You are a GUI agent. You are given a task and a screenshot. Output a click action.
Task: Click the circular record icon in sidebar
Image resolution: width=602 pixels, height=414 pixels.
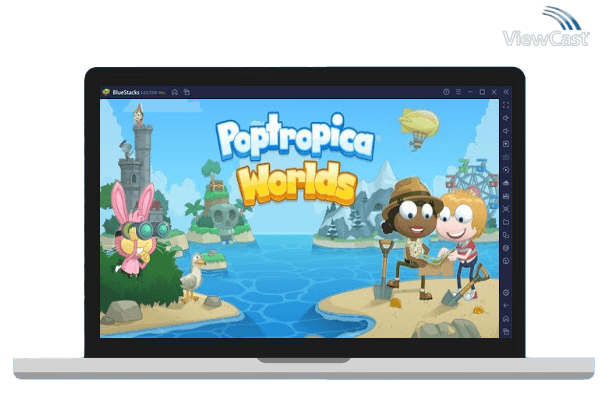506,170
